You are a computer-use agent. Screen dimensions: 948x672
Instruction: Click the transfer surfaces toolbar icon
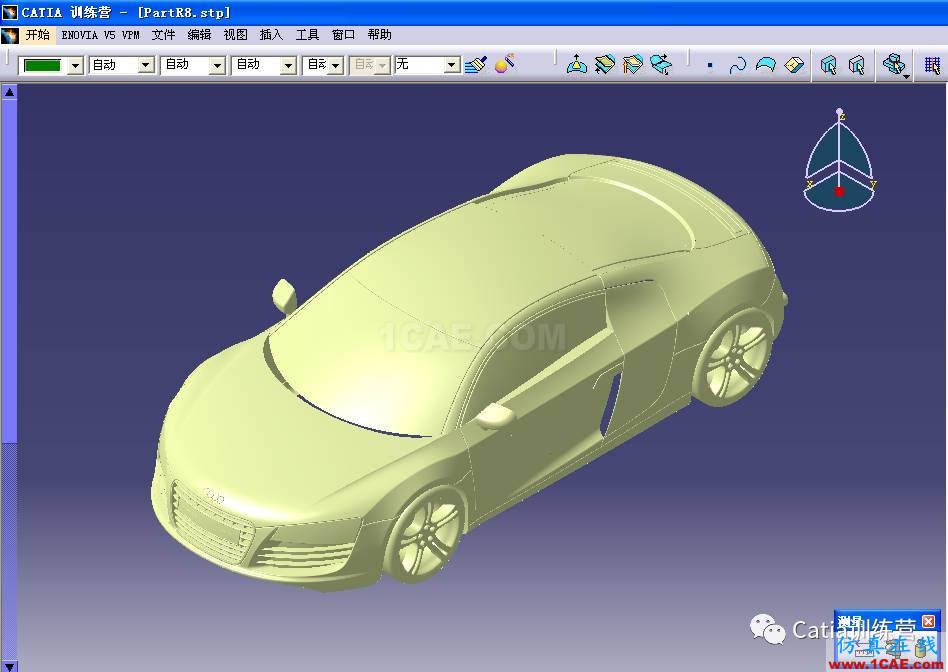coord(661,64)
